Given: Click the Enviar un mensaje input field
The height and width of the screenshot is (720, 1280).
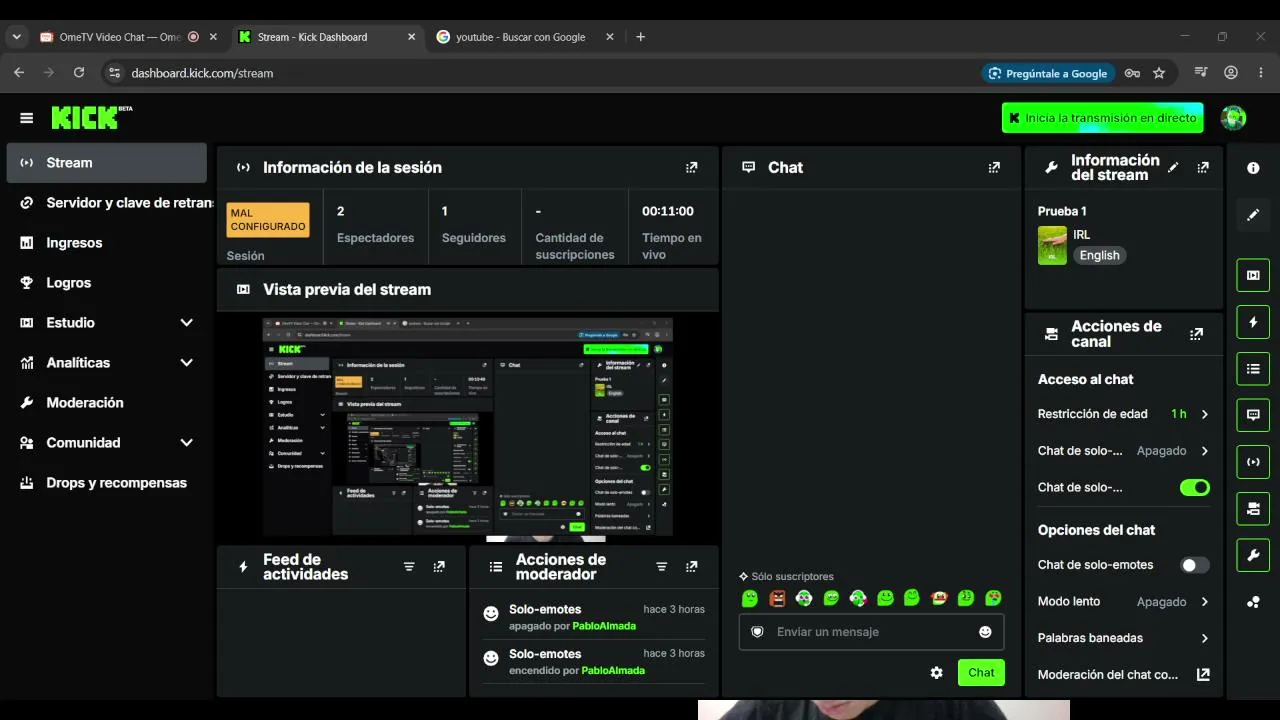Looking at the screenshot, I should [x=871, y=632].
